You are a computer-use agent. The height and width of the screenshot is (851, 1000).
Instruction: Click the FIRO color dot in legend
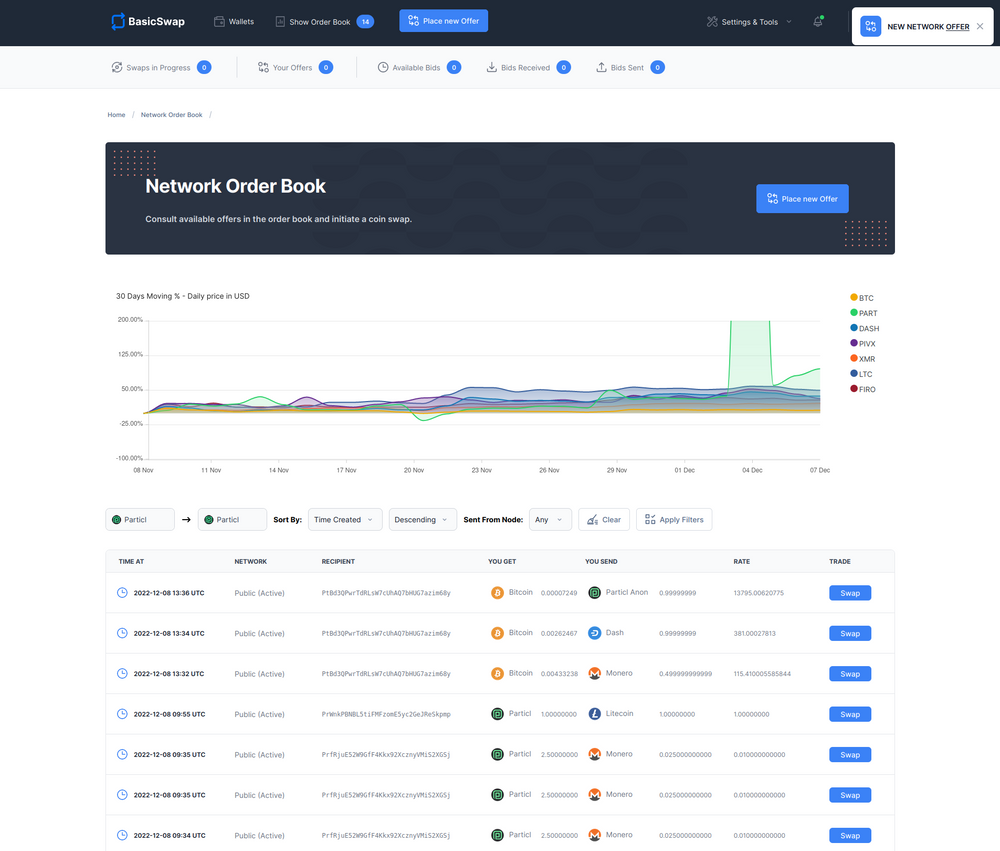[854, 389]
